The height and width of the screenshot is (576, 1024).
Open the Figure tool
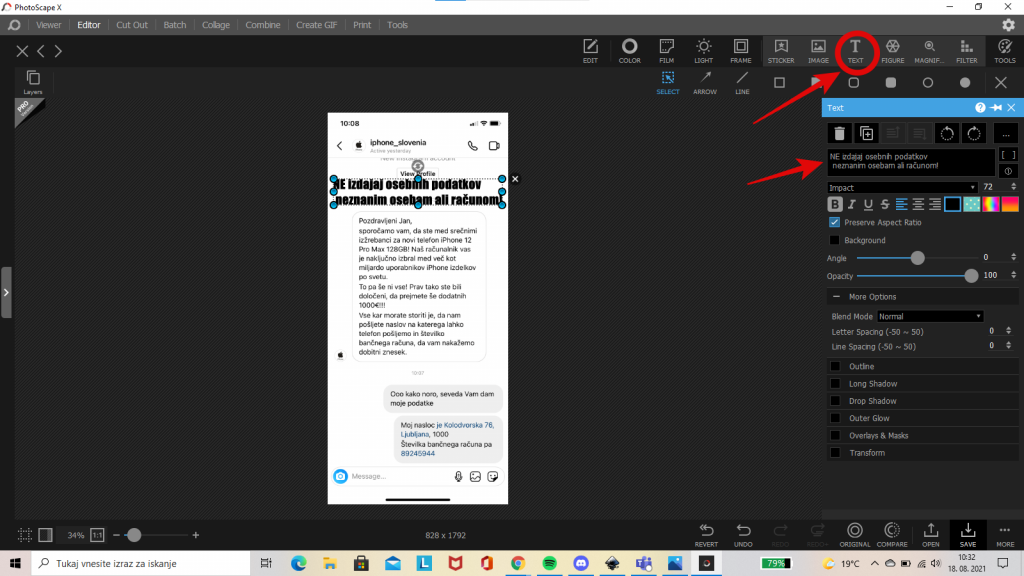point(892,51)
